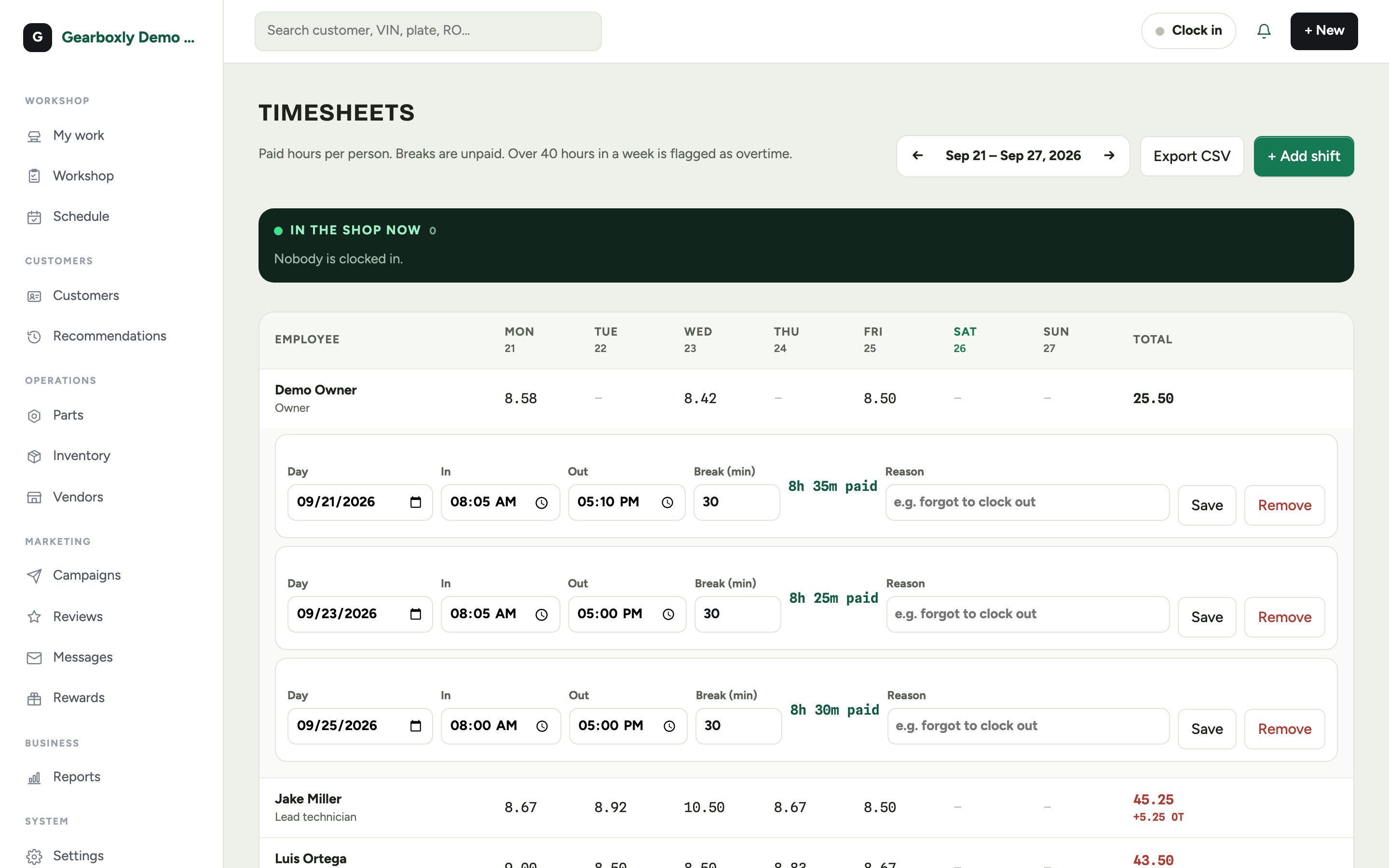This screenshot has width=1389, height=868.
Task: Click the Rewards gift icon
Action: click(x=34, y=699)
